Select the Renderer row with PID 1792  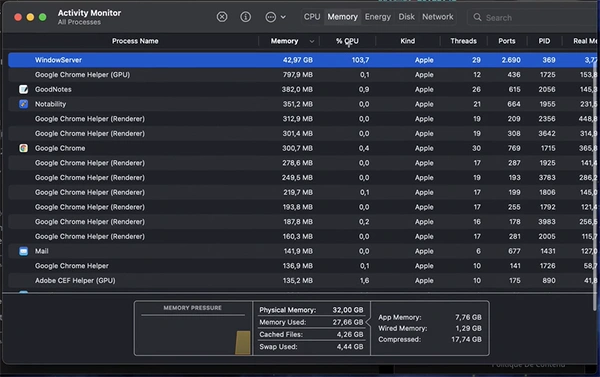pyautogui.click(x=302, y=207)
